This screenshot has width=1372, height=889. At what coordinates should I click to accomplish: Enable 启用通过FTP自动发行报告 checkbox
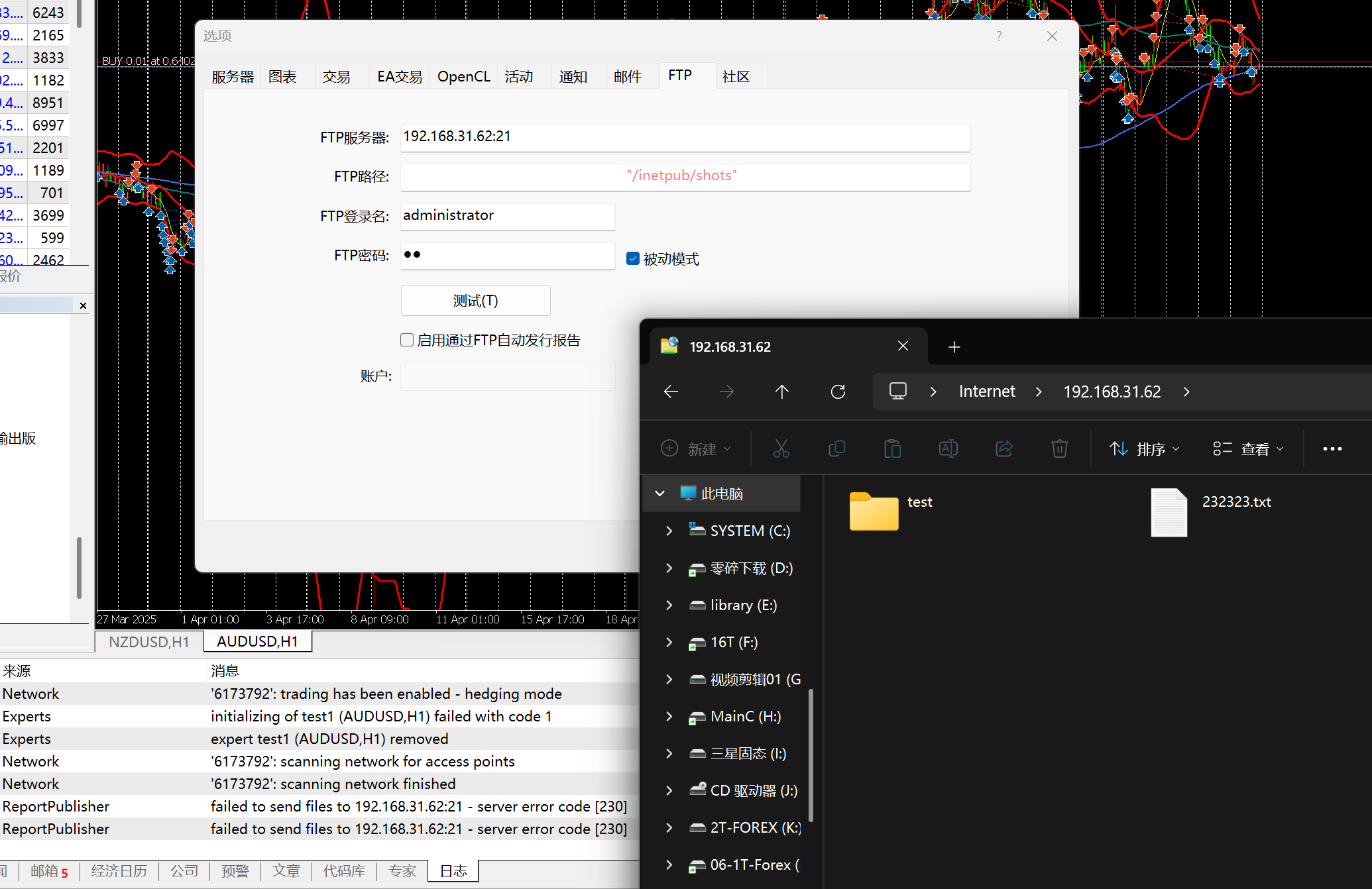[407, 340]
